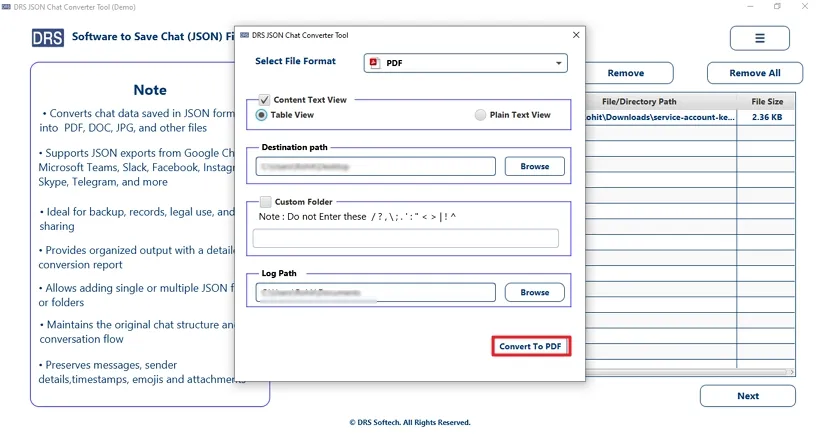Click the Custom Folder name input field

[405, 238]
